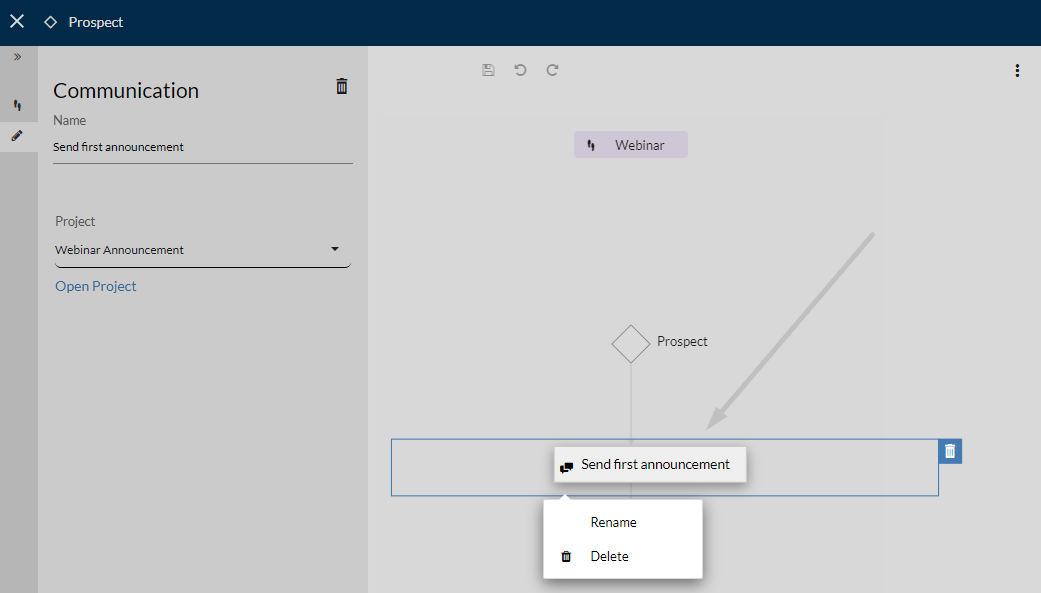
Task: Select the 'Send first announcement' node
Action: tap(650, 465)
